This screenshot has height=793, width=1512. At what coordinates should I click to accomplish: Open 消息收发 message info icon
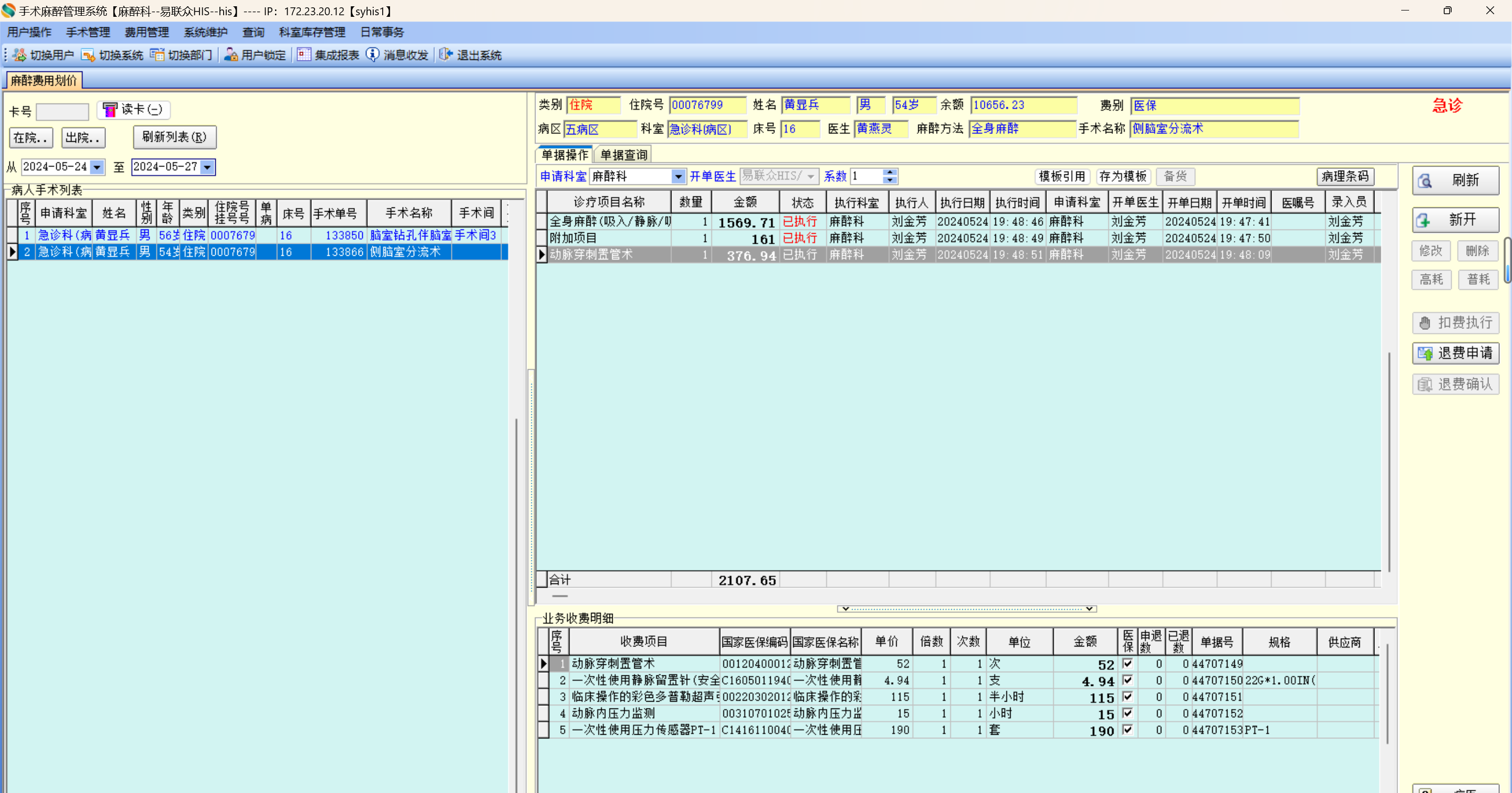coord(373,55)
